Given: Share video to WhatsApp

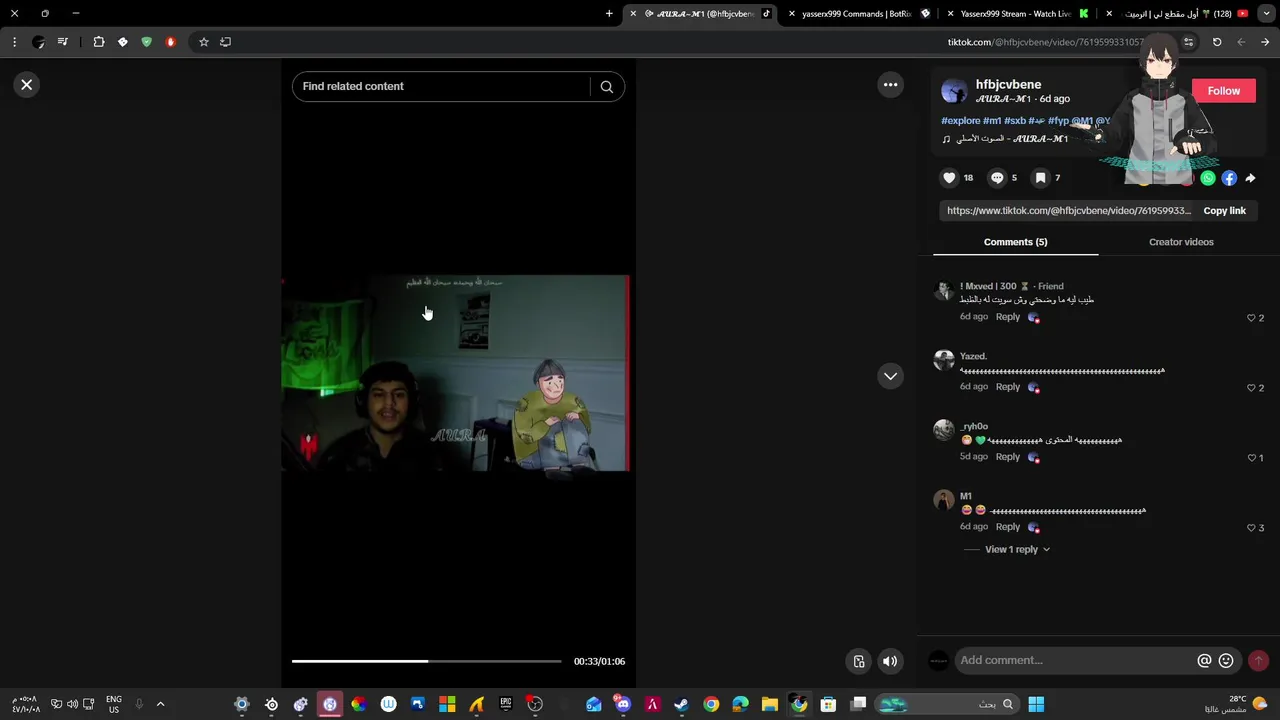Looking at the screenshot, I should tap(1208, 178).
